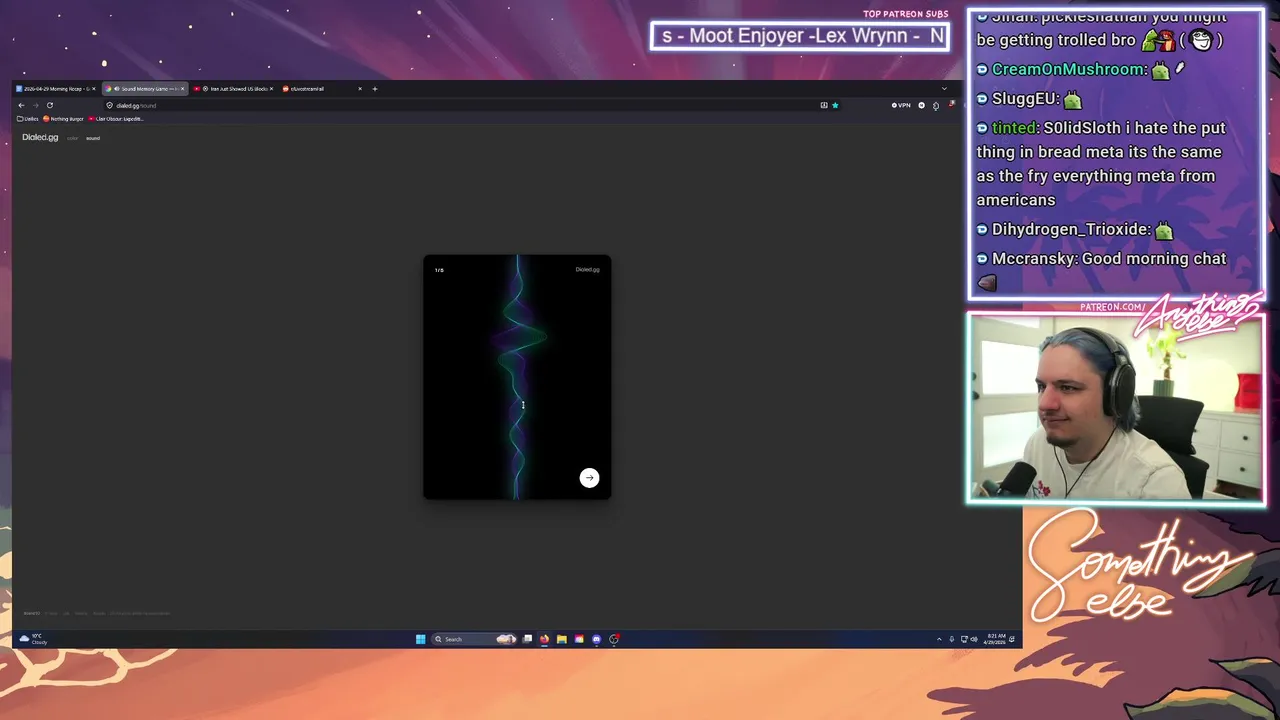The image size is (1280, 720).
Task: Open Discord from the taskbar
Action: tap(596, 639)
